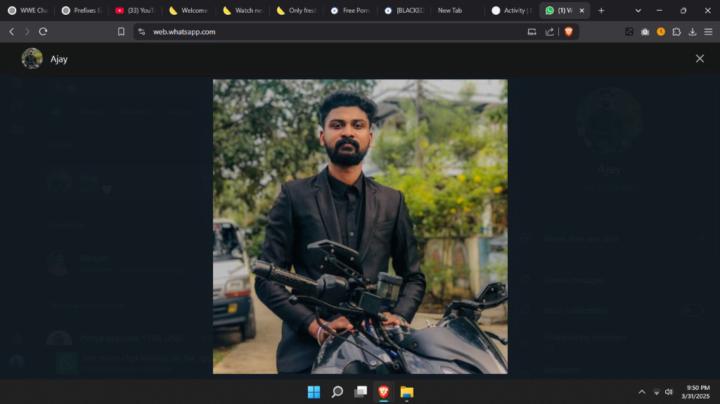This screenshot has height=404, width=720.
Task: Click the enlarged profile photo of Ajay
Action: [360, 226]
